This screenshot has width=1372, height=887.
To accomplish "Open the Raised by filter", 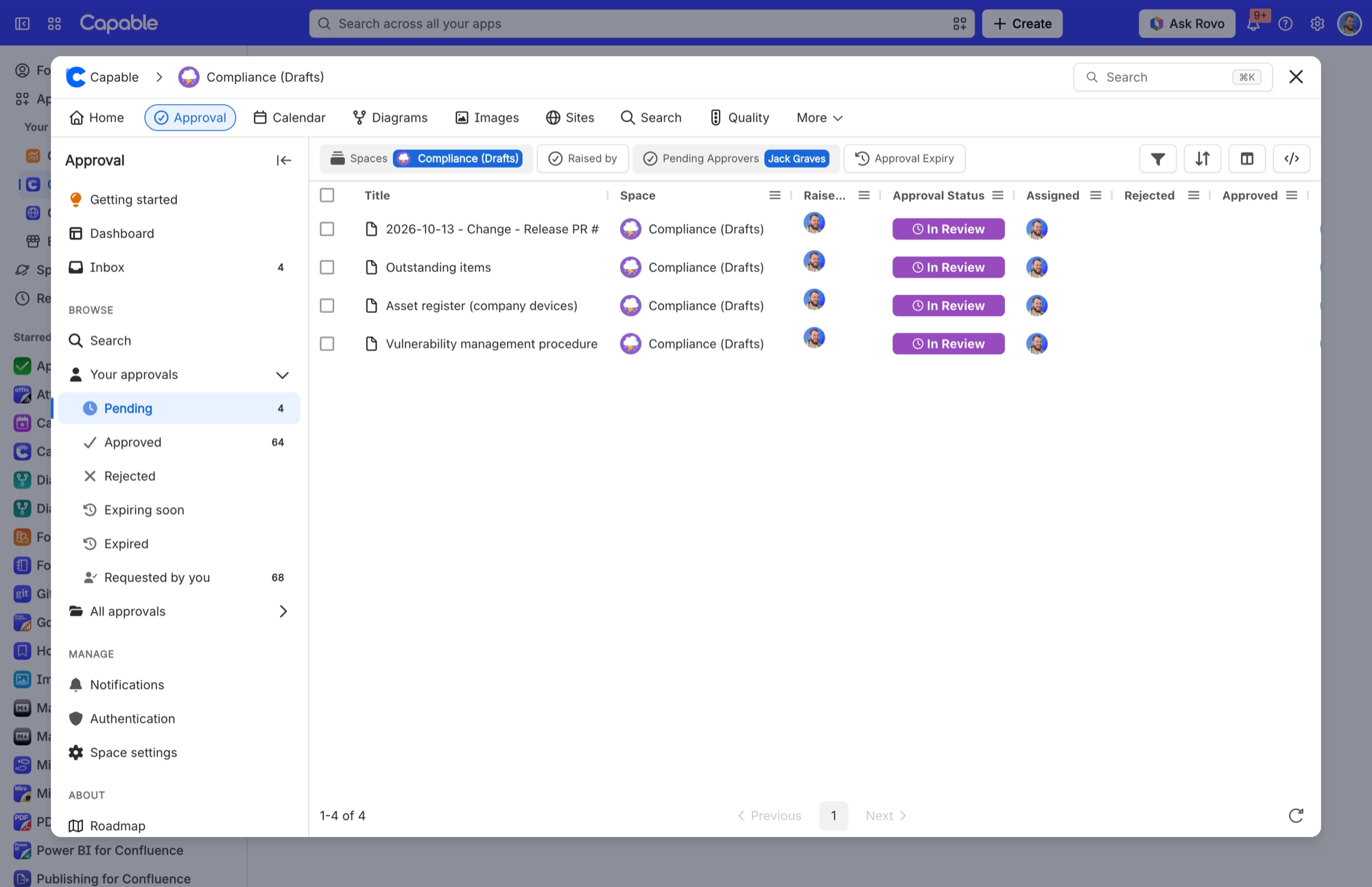I will pos(582,158).
